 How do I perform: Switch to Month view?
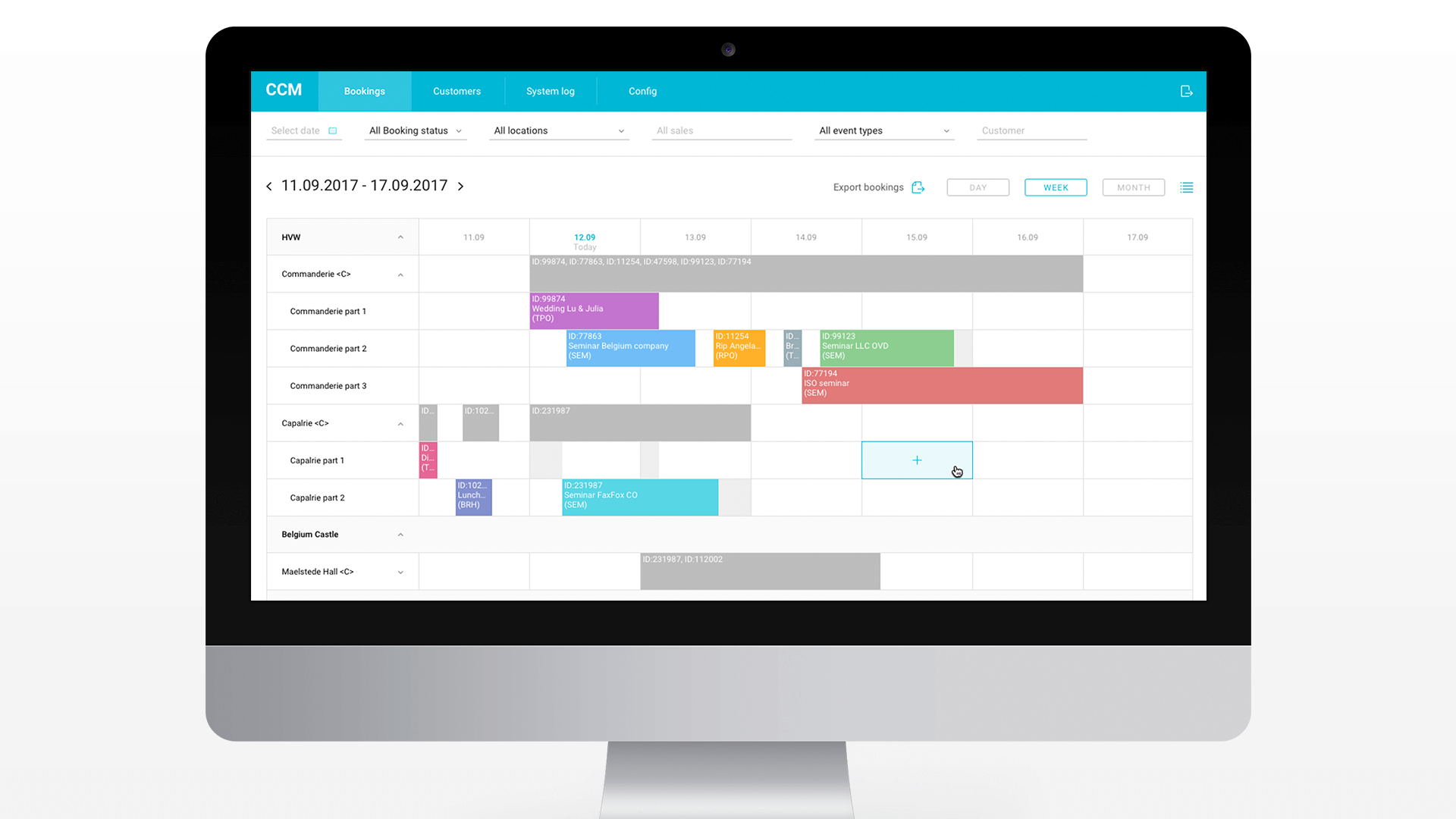[x=1133, y=187]
